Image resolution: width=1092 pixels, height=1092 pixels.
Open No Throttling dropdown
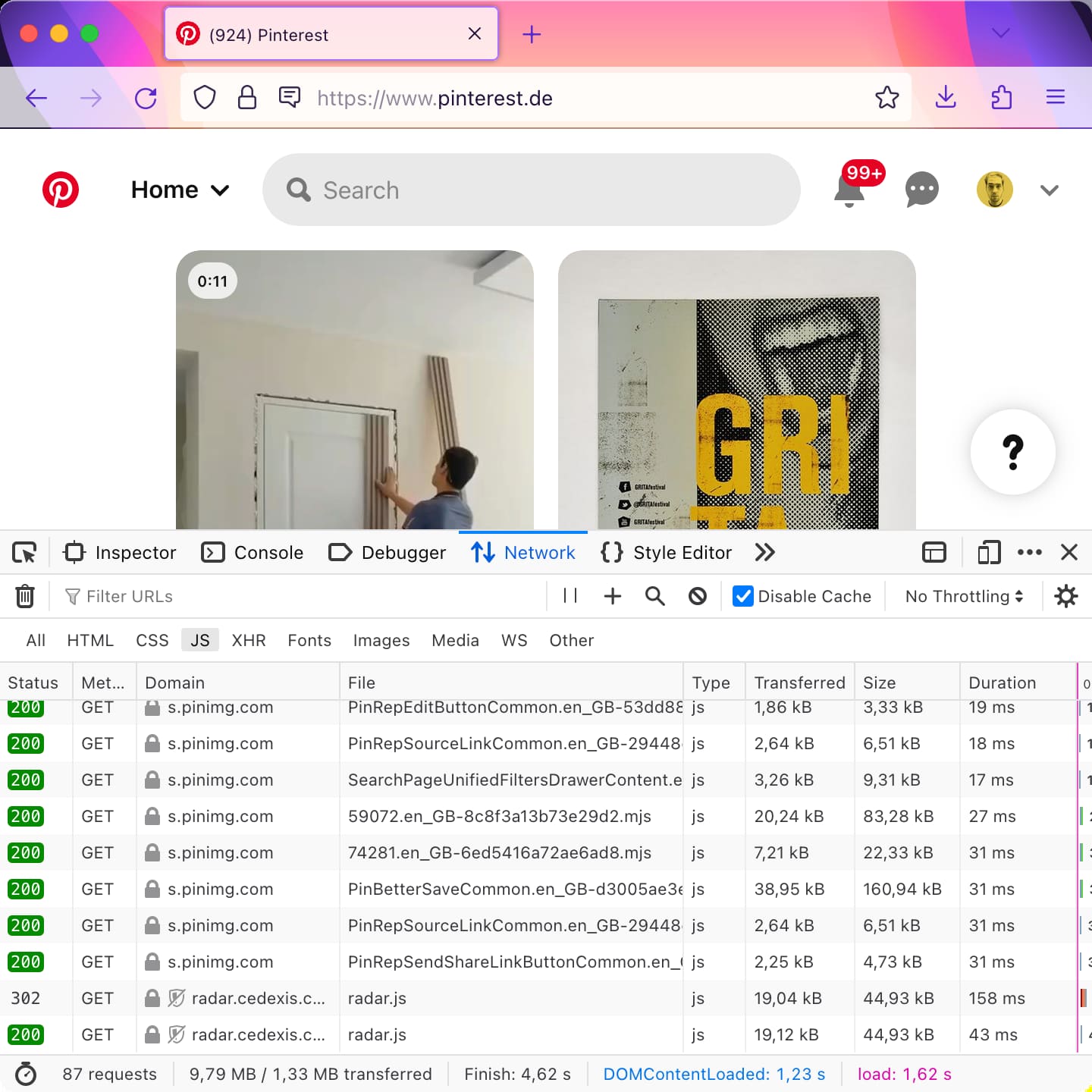point(964,596)
